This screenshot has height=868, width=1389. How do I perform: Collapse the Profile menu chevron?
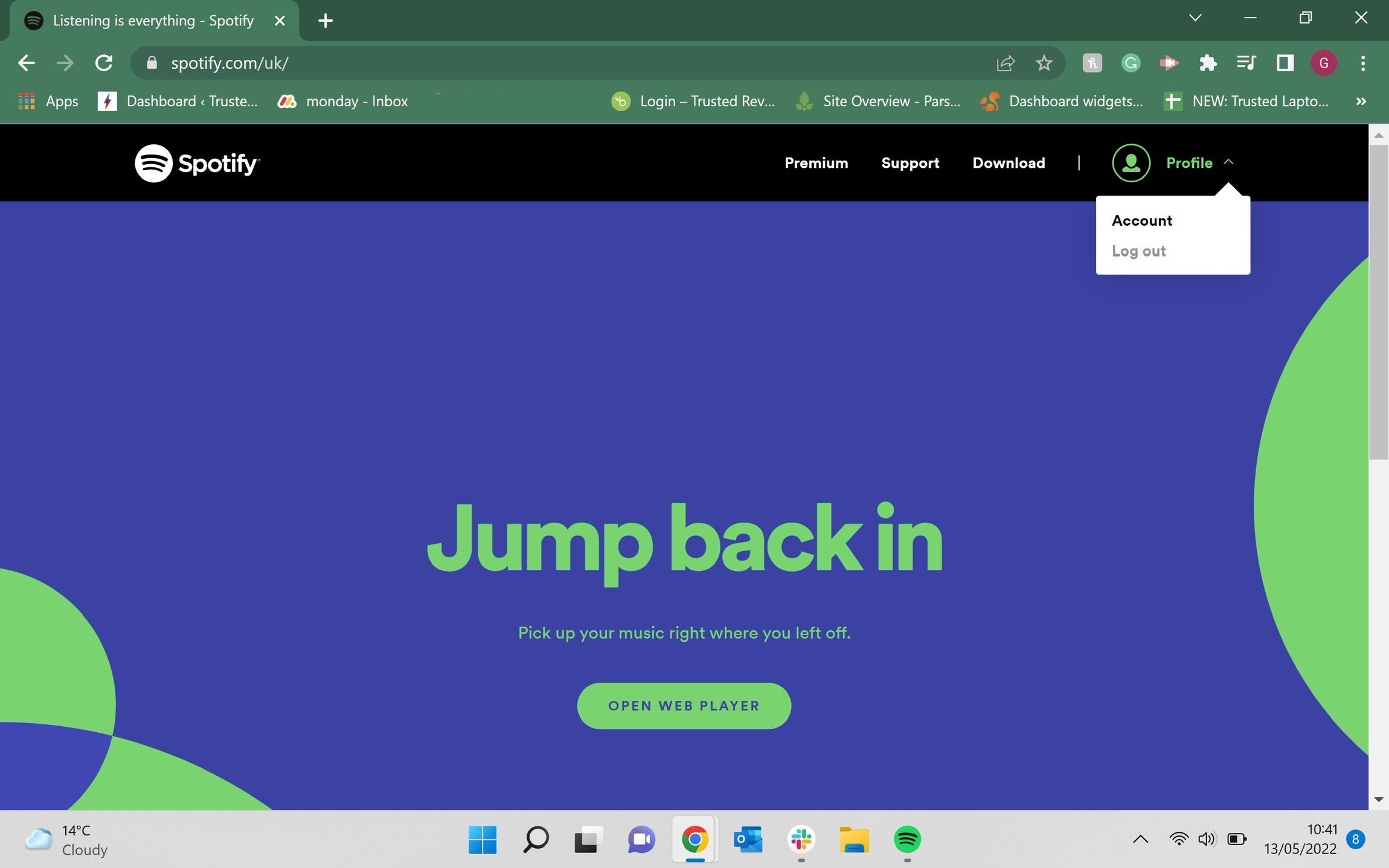[x=1228, y=162]
